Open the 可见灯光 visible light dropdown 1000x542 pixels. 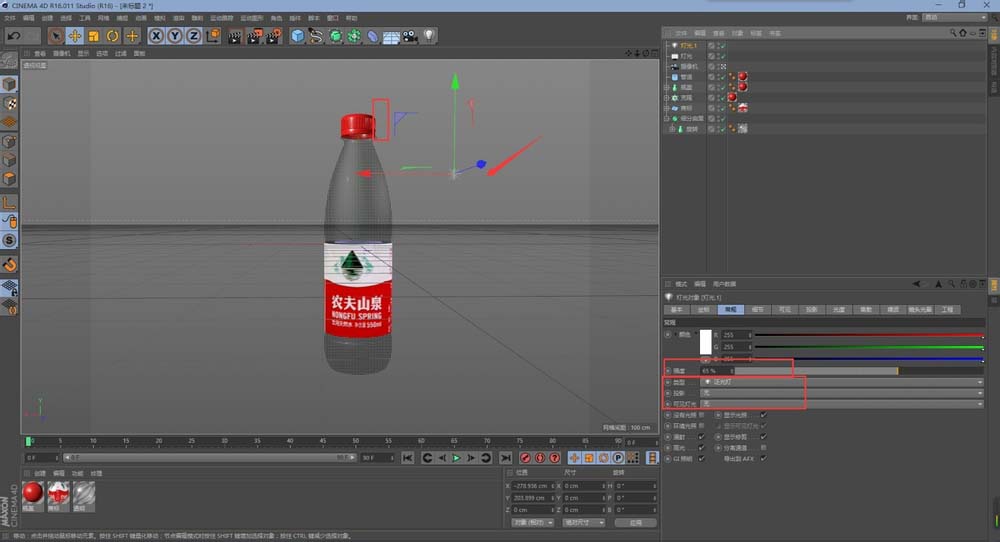click(840, 404)
